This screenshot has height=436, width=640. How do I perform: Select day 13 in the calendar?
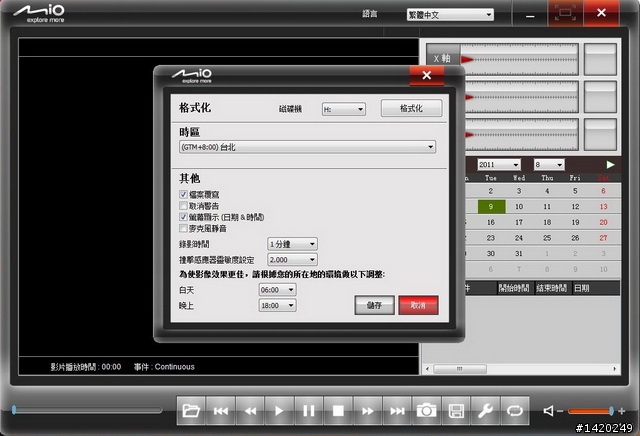click(604, 207)
